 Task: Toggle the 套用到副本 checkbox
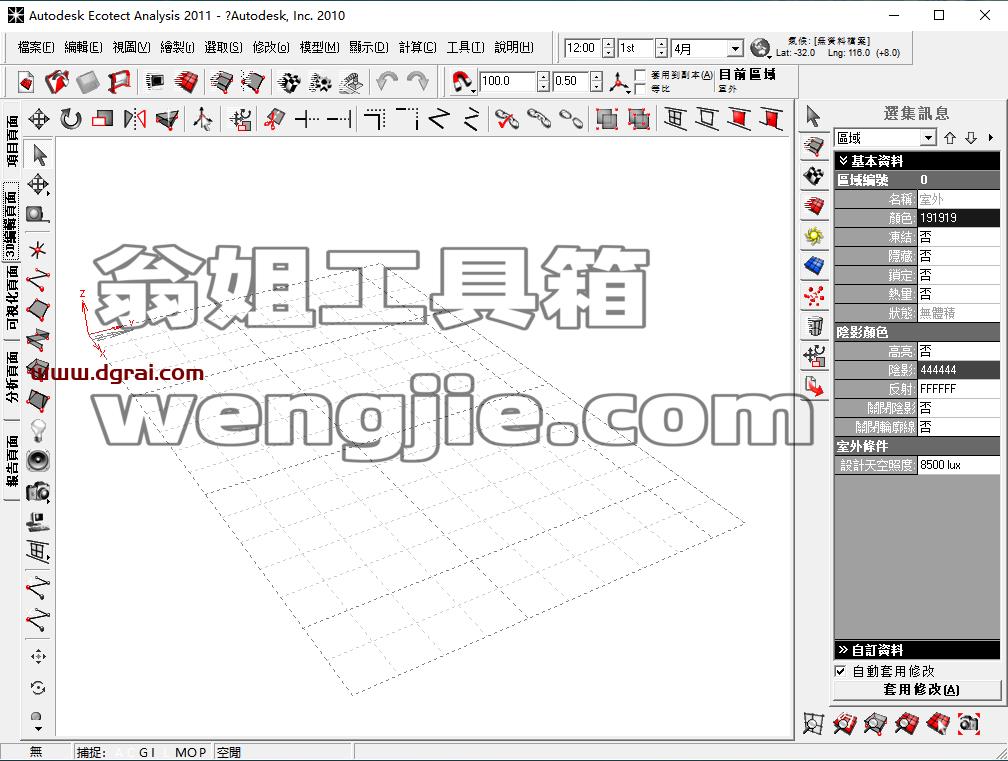(640, 75)
